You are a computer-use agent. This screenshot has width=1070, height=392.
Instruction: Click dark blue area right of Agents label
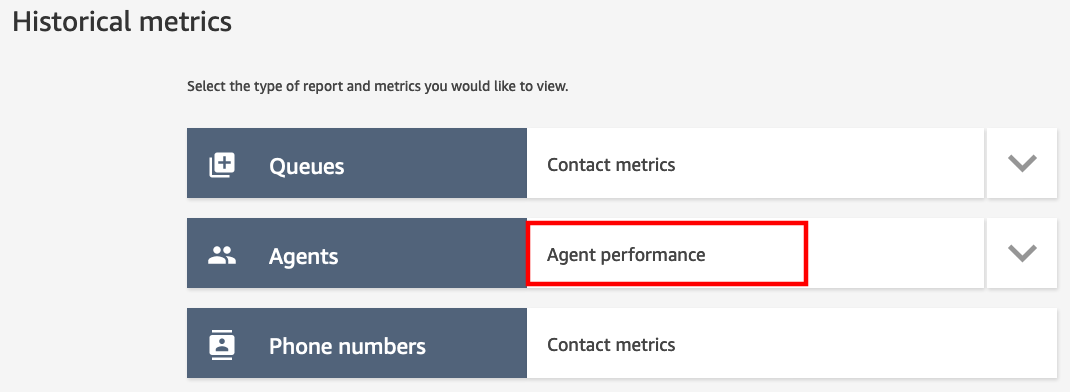click(433, 253)
